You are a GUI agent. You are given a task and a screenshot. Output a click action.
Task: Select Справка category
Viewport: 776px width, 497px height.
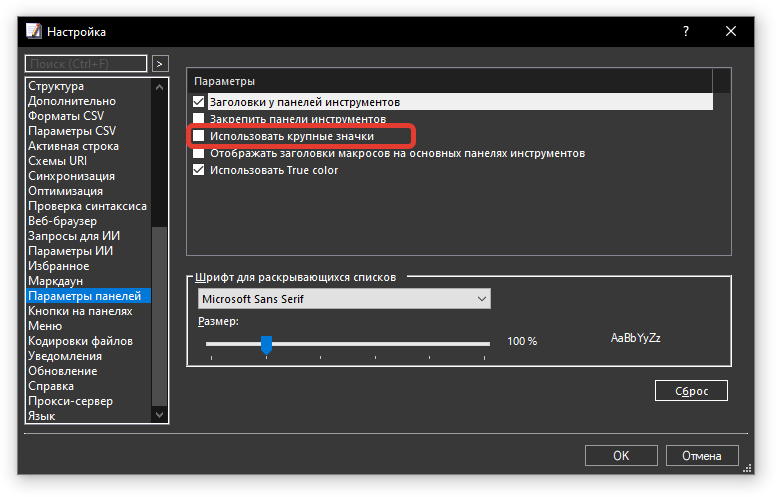pos(89,386)
